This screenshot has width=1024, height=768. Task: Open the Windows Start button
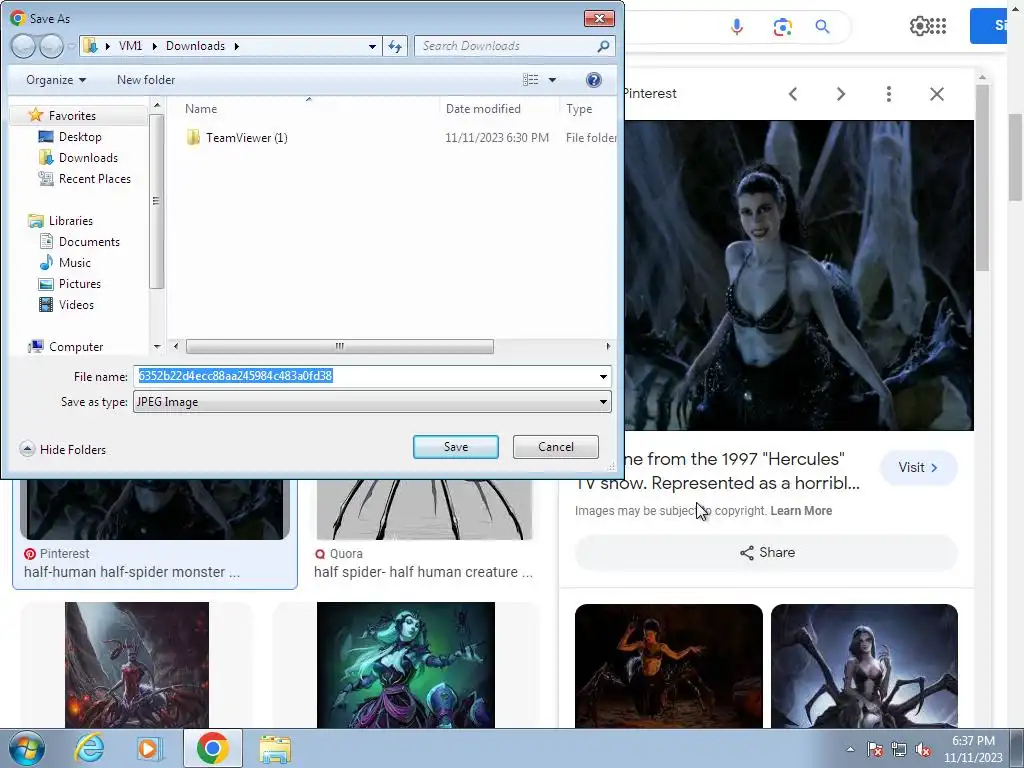(26, 748)
